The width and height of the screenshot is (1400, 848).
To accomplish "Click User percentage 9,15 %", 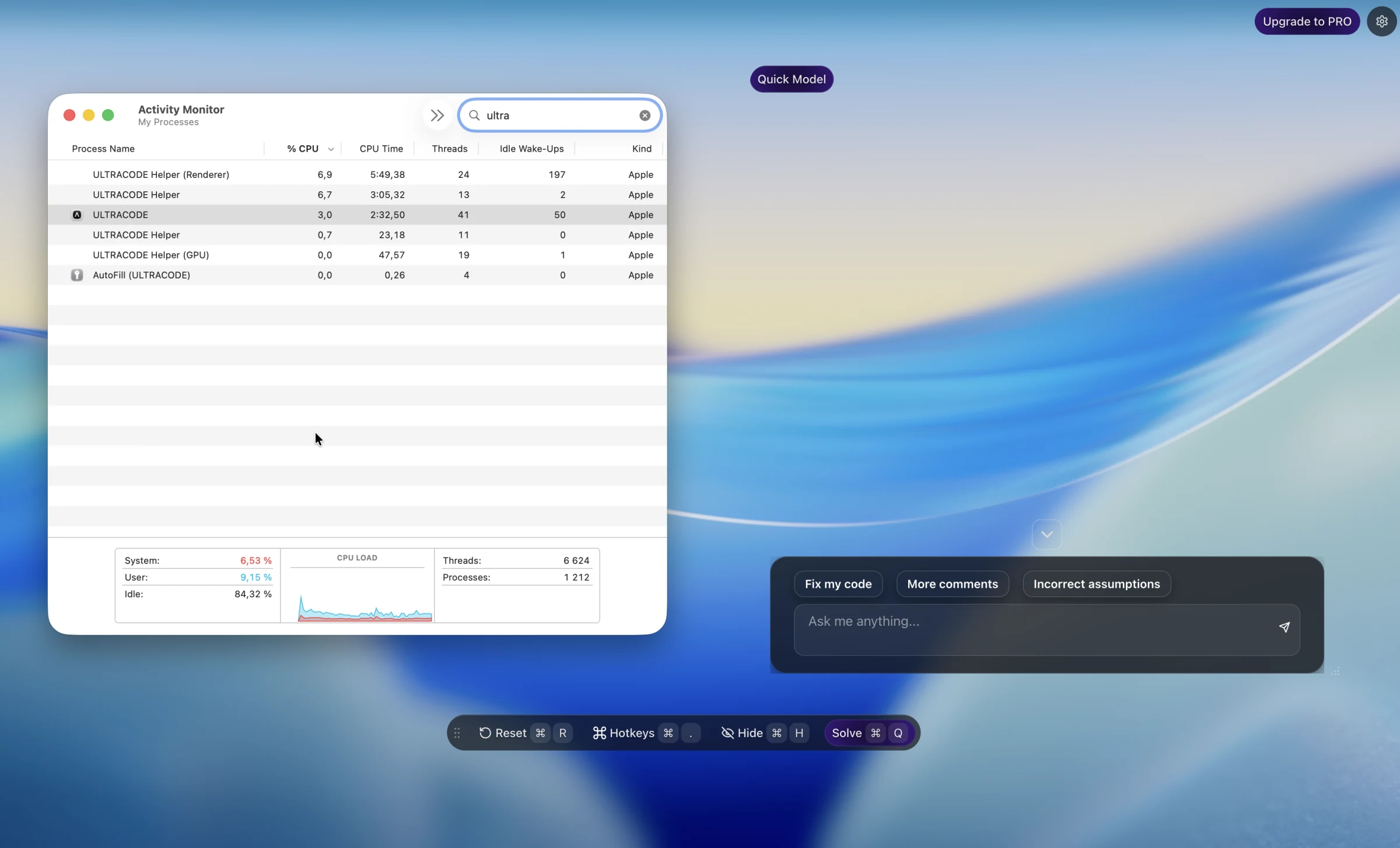I will (x=256, y=577).
